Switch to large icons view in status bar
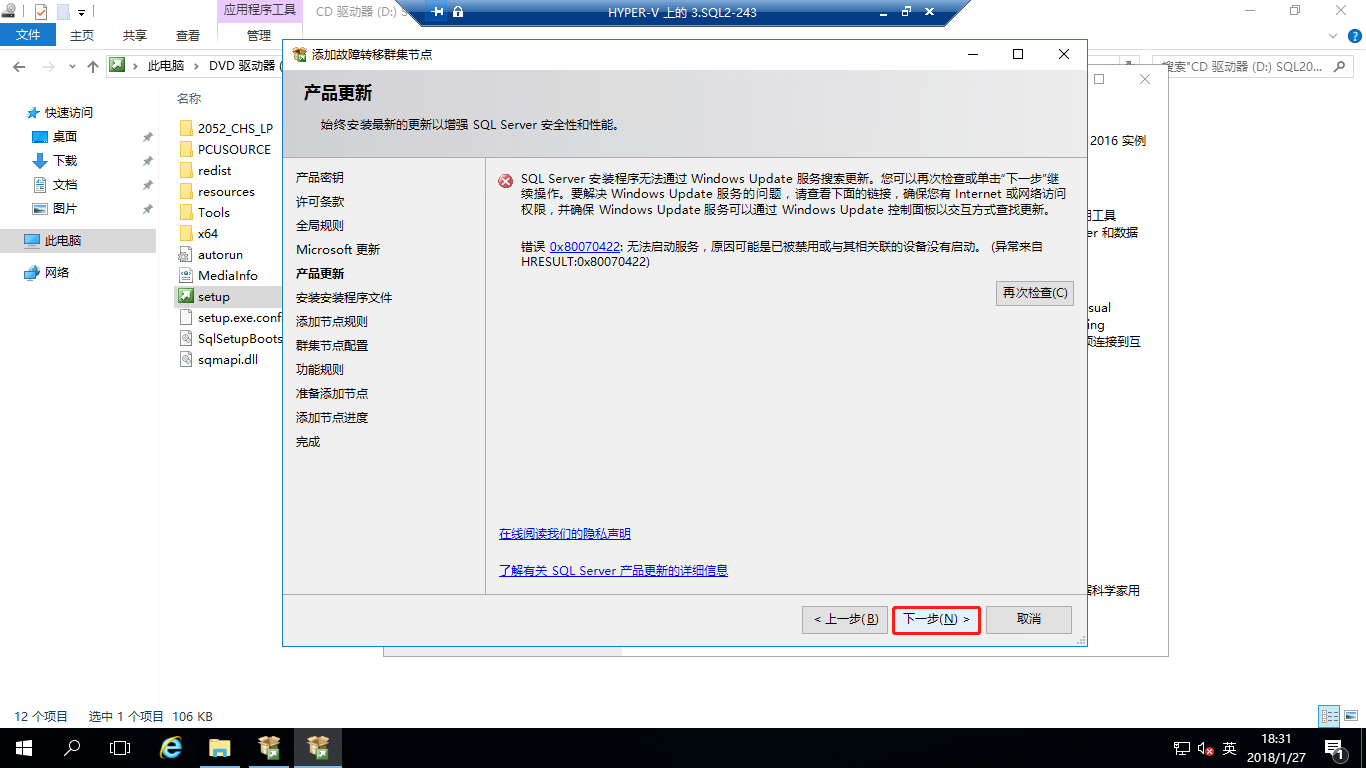The height and width of the screenshot is (768, 1366). tap(1350, 716)
